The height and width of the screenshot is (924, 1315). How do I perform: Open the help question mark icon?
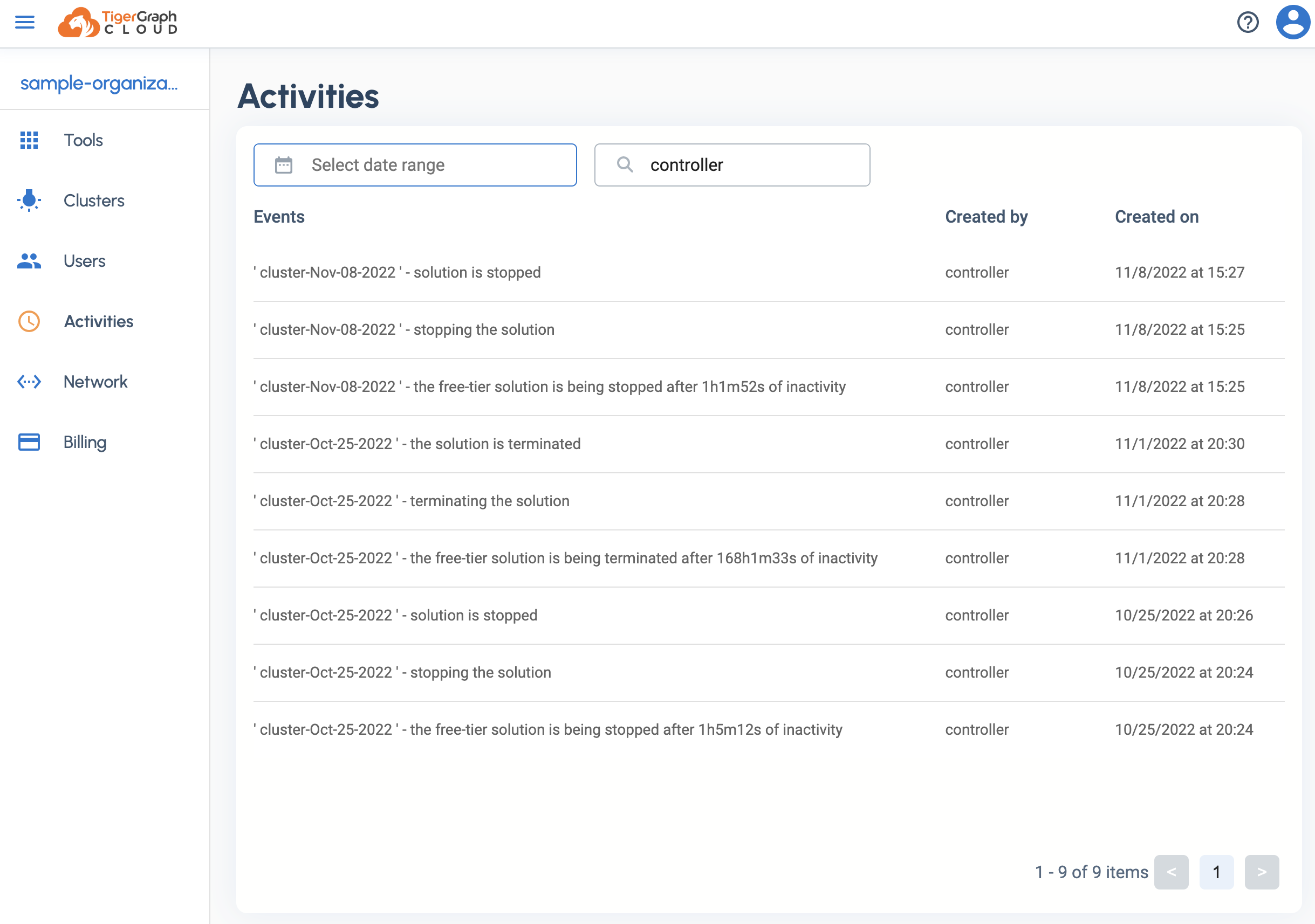pyautogui.click(x=1248, y=22)
